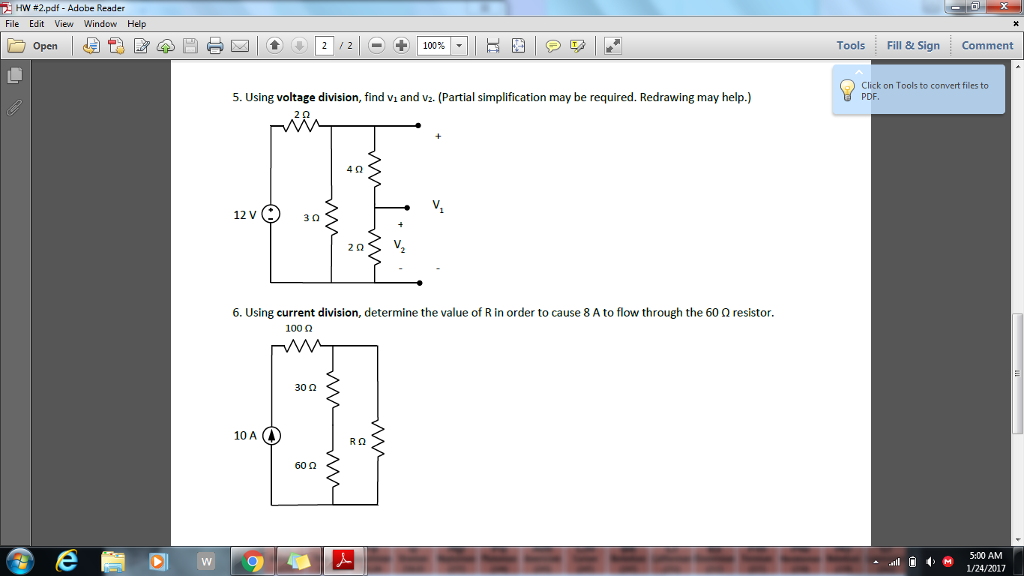
Task: Zoom out with the minus button
Action: (377, 45)
